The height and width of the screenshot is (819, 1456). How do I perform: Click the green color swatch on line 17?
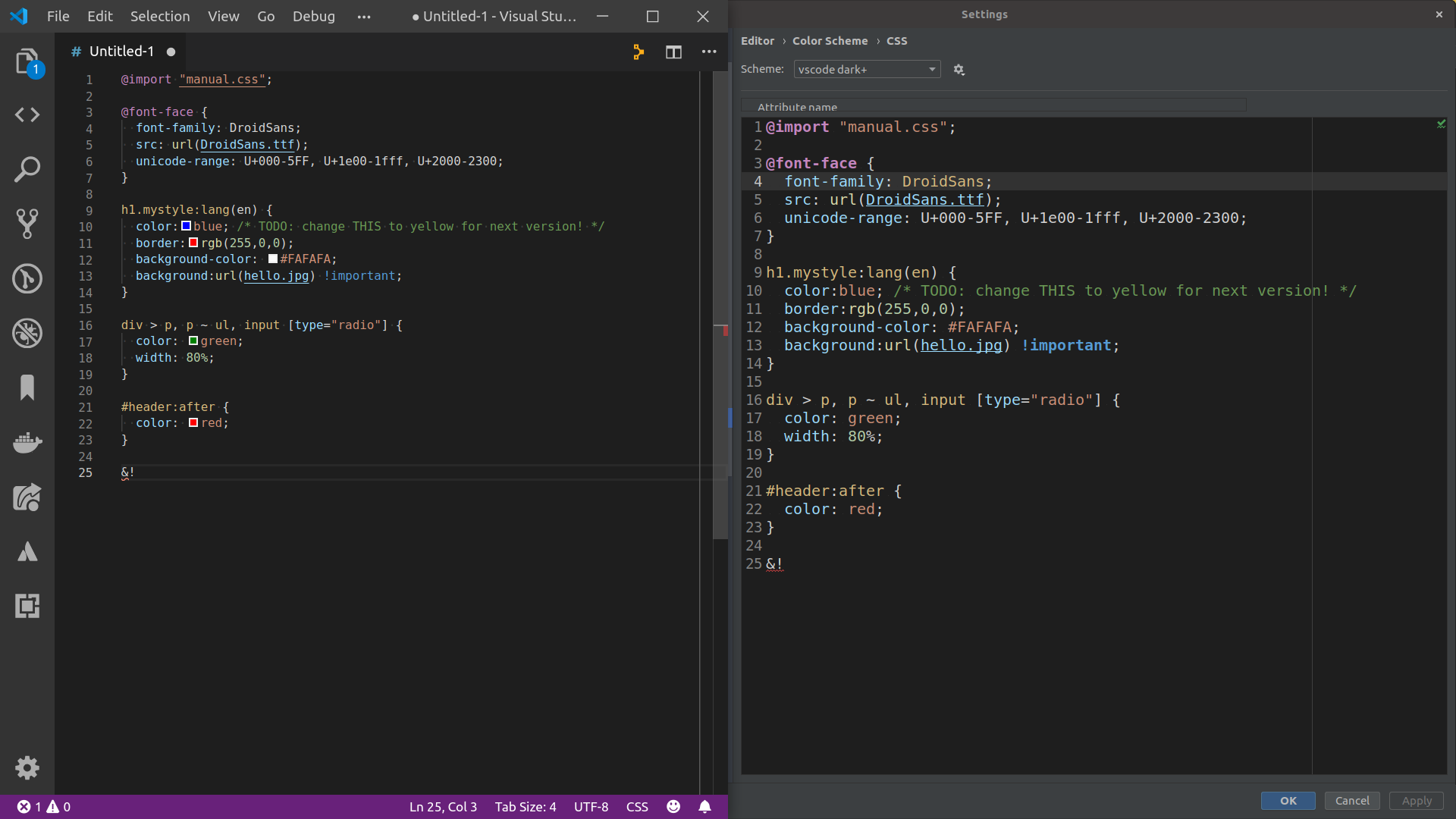tap(193, 341)
